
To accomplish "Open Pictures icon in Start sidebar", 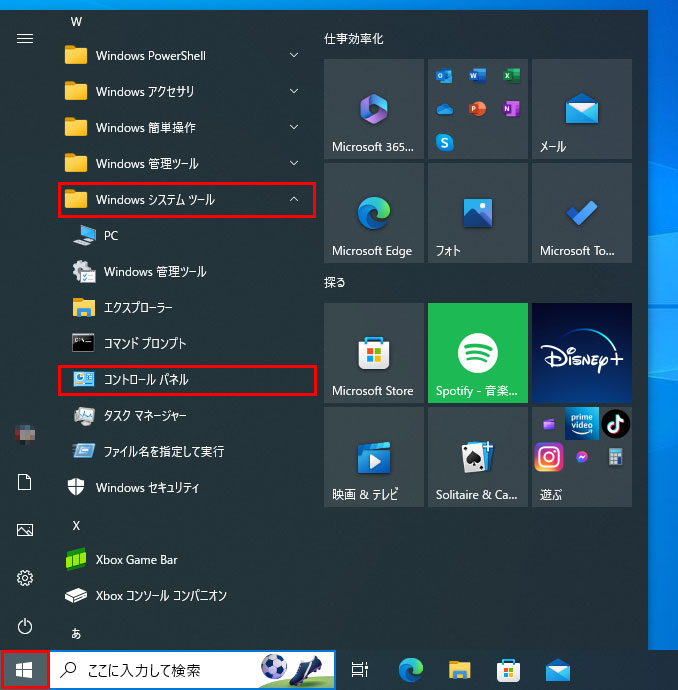I will [x=25, y=530].
